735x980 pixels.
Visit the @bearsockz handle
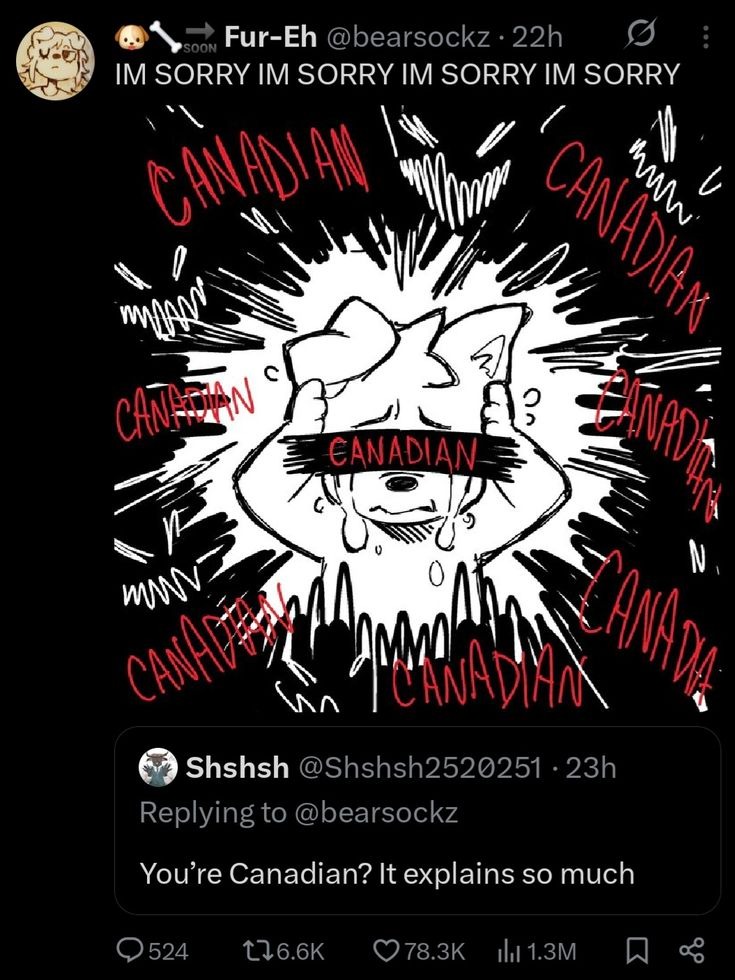tap(407, 38)
